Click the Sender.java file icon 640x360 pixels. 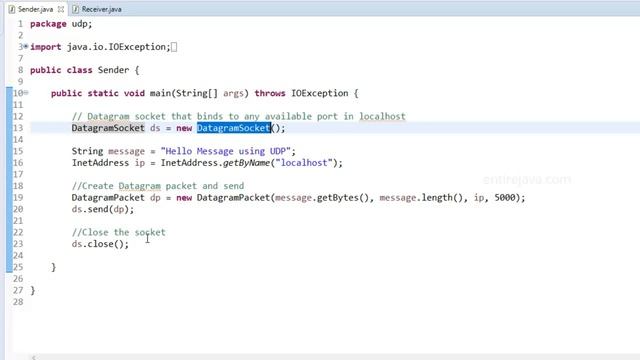12,9
